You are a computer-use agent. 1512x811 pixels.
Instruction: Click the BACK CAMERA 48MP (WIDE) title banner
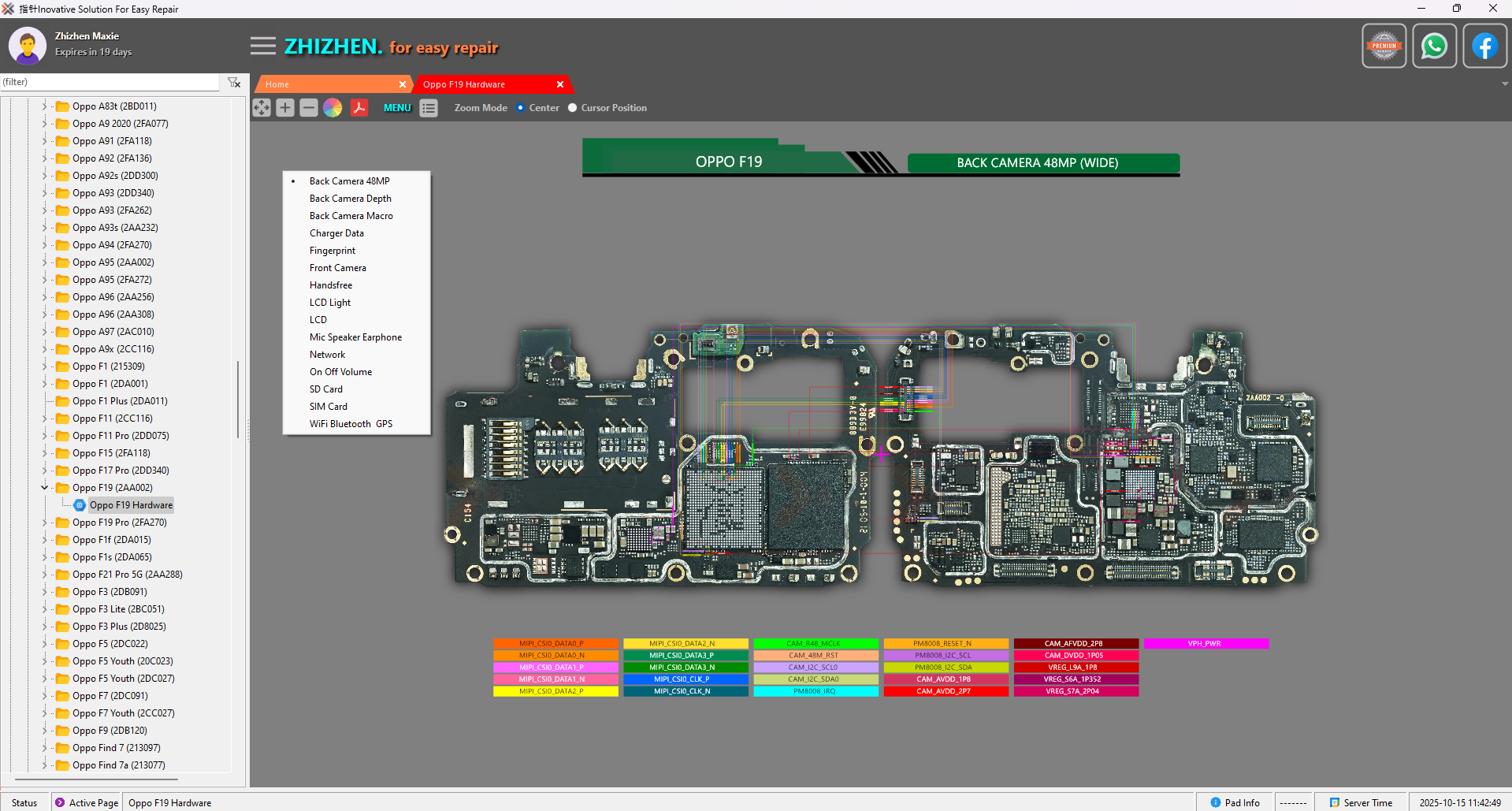[1043, 162]
